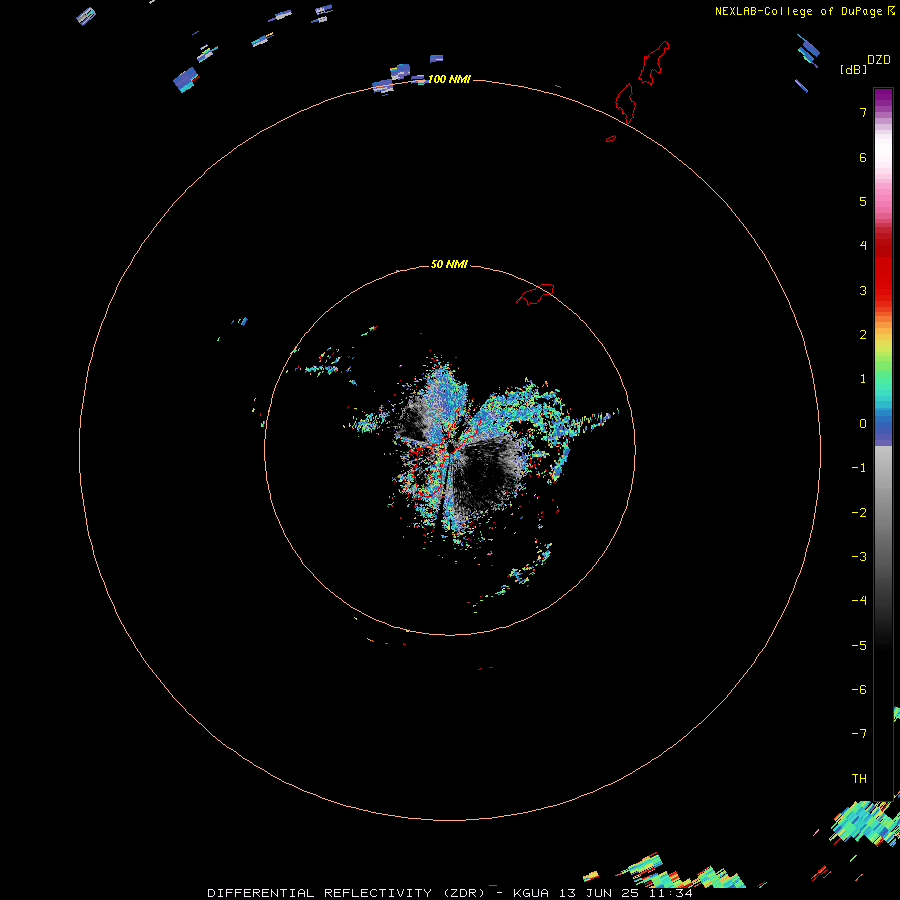Click the 100 NMI range ring label

449,79
